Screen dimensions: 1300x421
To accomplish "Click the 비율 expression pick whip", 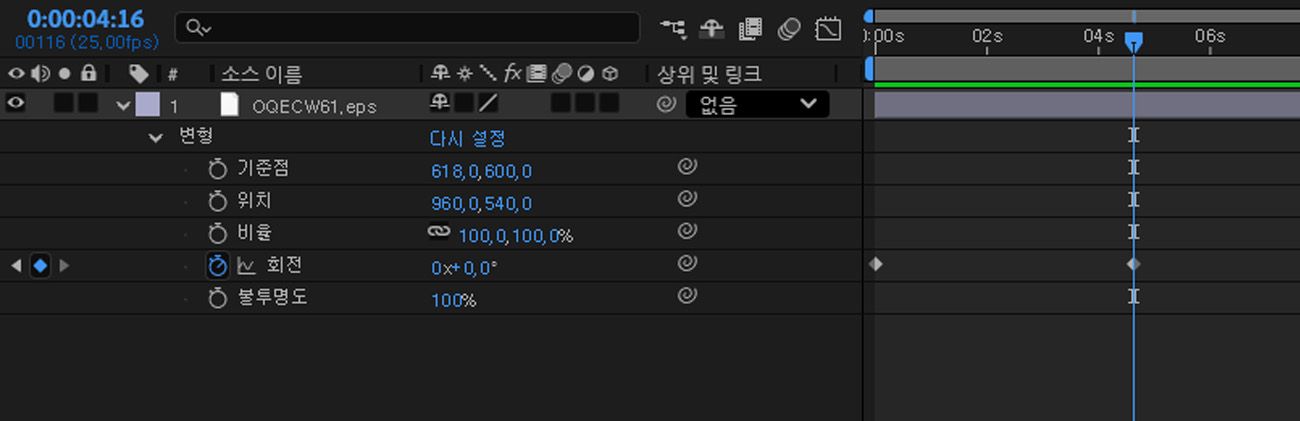I will tap(686, 231).
